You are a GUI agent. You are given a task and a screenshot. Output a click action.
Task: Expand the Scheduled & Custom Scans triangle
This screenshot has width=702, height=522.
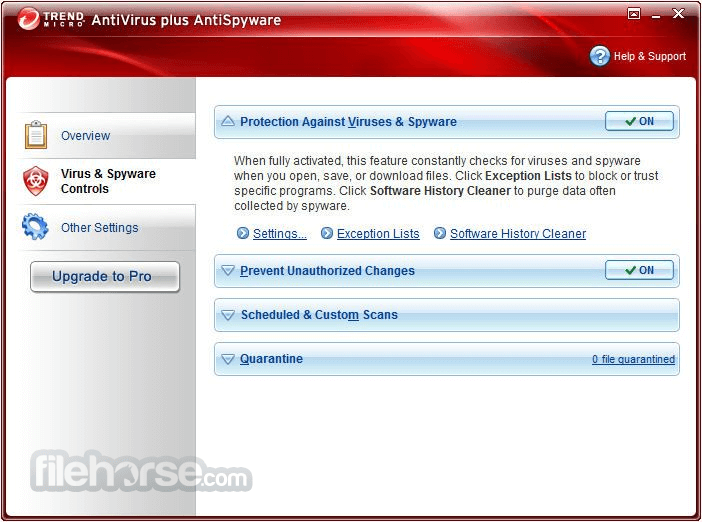(x=228, y=315)
